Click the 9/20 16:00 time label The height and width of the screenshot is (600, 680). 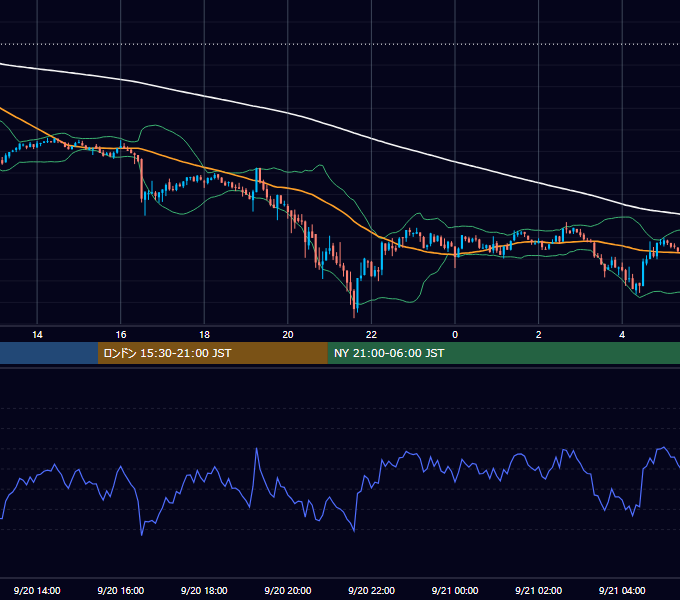[121, 590]
